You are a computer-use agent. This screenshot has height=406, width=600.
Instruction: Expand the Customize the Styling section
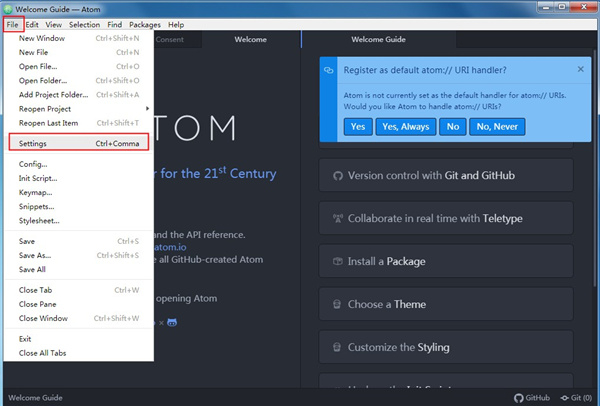point(446,347)
